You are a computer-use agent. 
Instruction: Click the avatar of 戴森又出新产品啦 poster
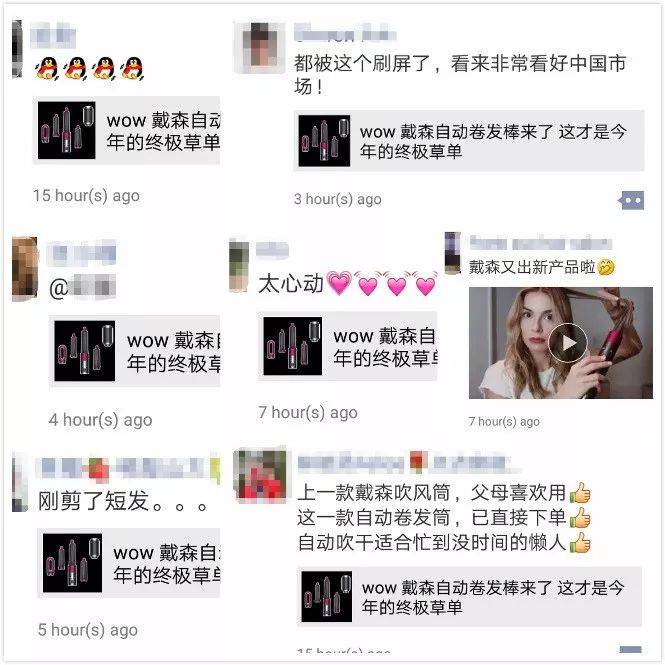pos(453,253)
